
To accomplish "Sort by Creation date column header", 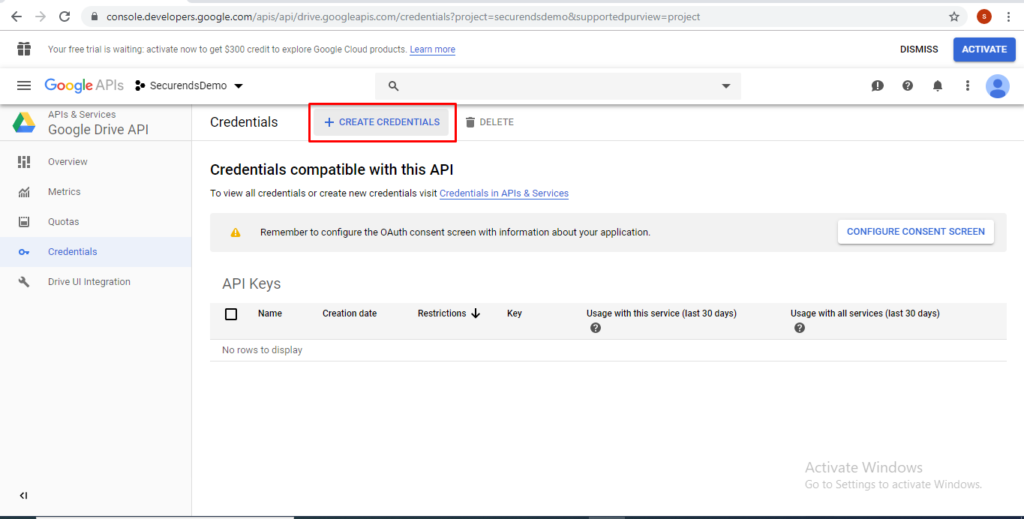I will [x=349, y=313].
